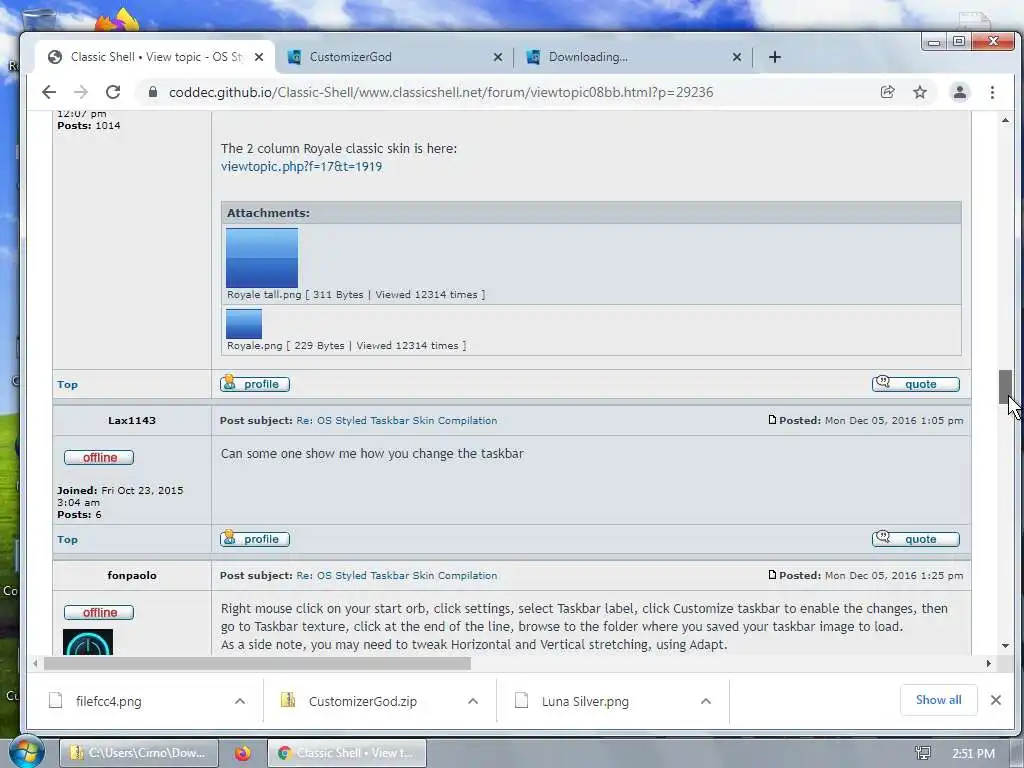Close the downloads bar
The width and height of the screenshot is (1024, 768).
coord(995,700)
